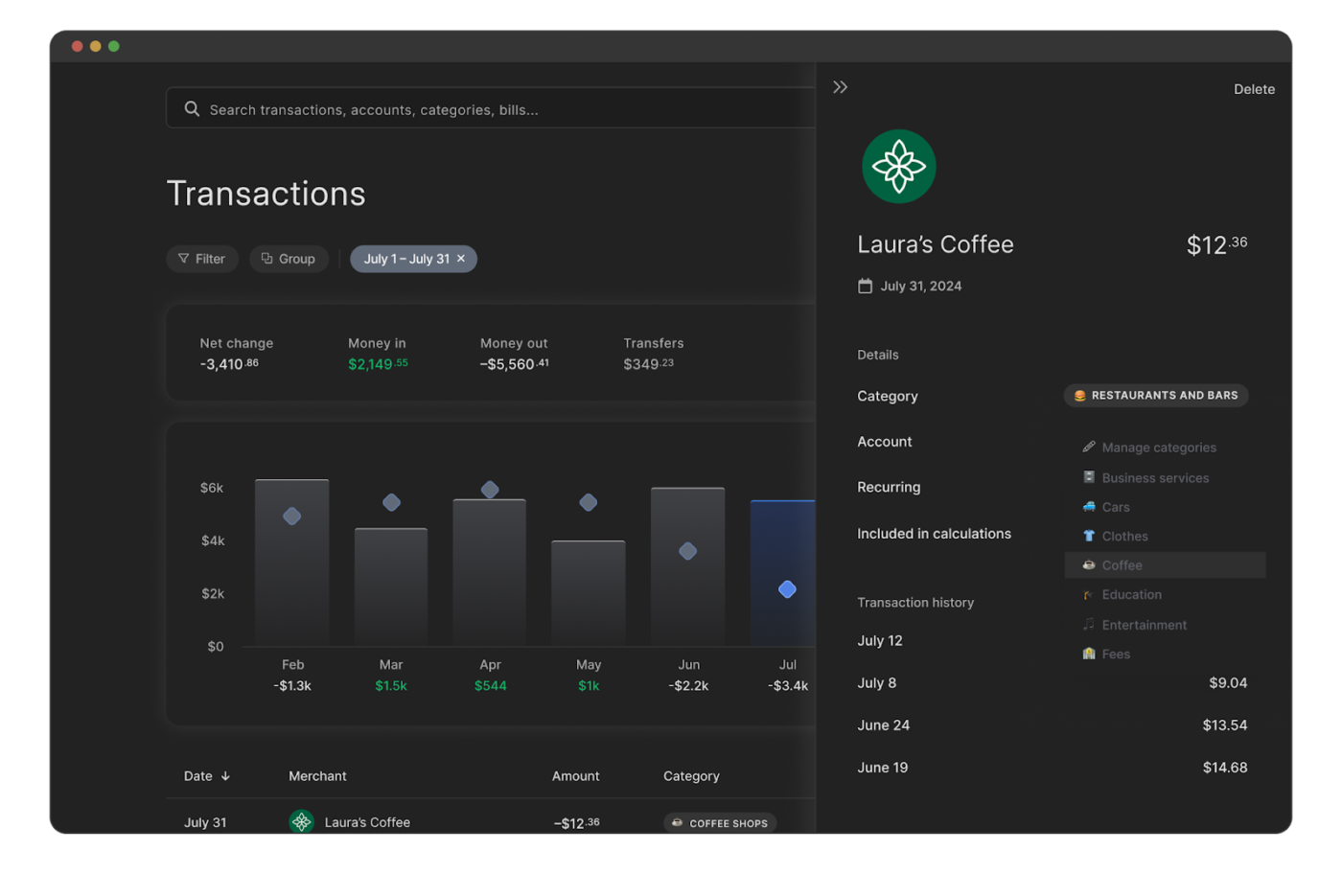
Task: Click the Group stack icon
Action: (x=267, y=259)
